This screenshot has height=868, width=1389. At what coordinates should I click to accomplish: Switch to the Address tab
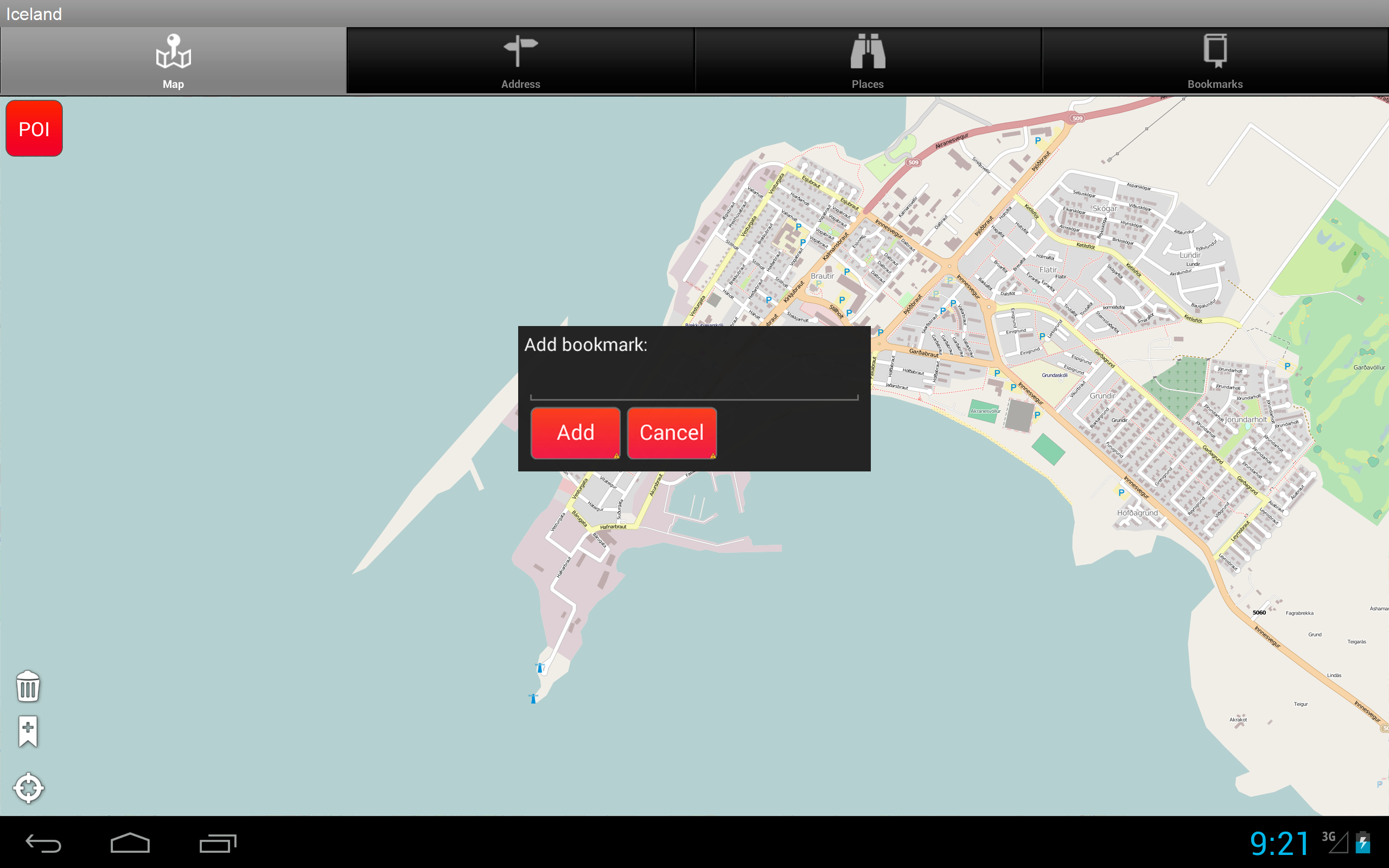pos(520,60)
